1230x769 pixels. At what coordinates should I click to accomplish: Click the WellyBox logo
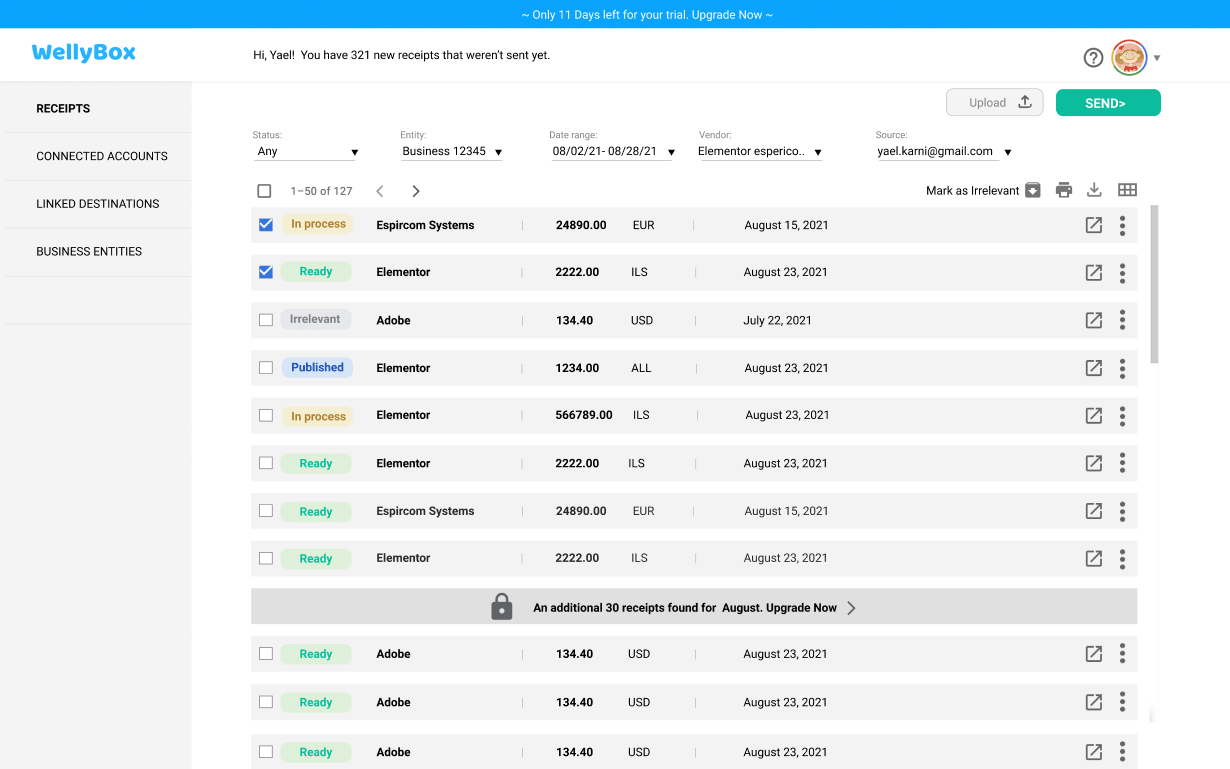pyautogui.click(x=84, y=53)
